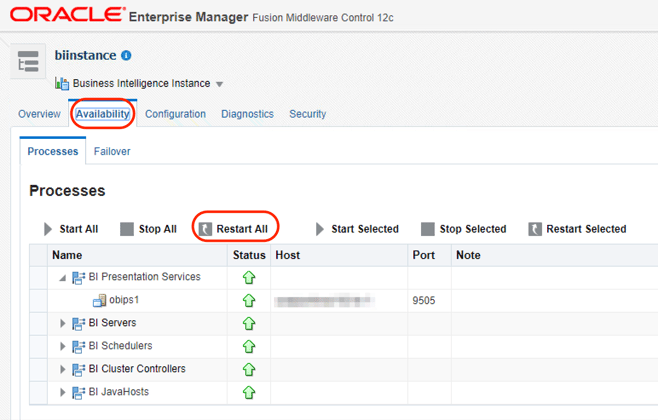The height and width of the screenshot is (420, 658).
Task: Click the Restart All icon
Action: tap(205, 229)
